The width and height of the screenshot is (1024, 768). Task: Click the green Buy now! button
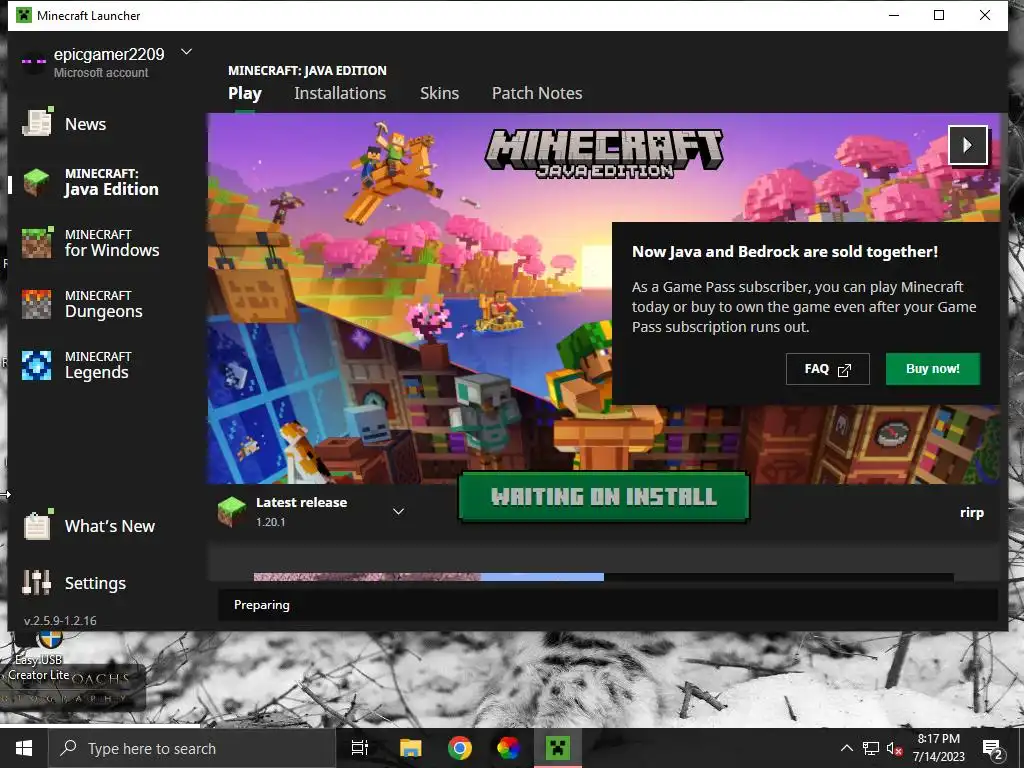(933, 369)
